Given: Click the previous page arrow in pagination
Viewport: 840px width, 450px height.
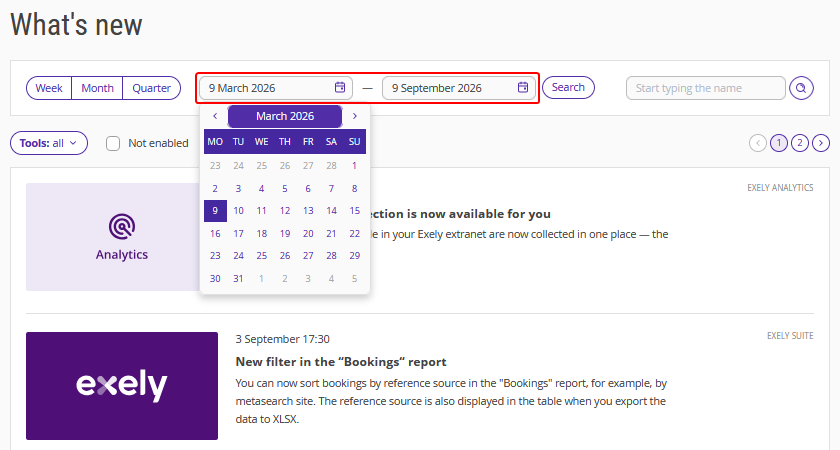Looking at the screenshot, I should click(x=758, y=143).
